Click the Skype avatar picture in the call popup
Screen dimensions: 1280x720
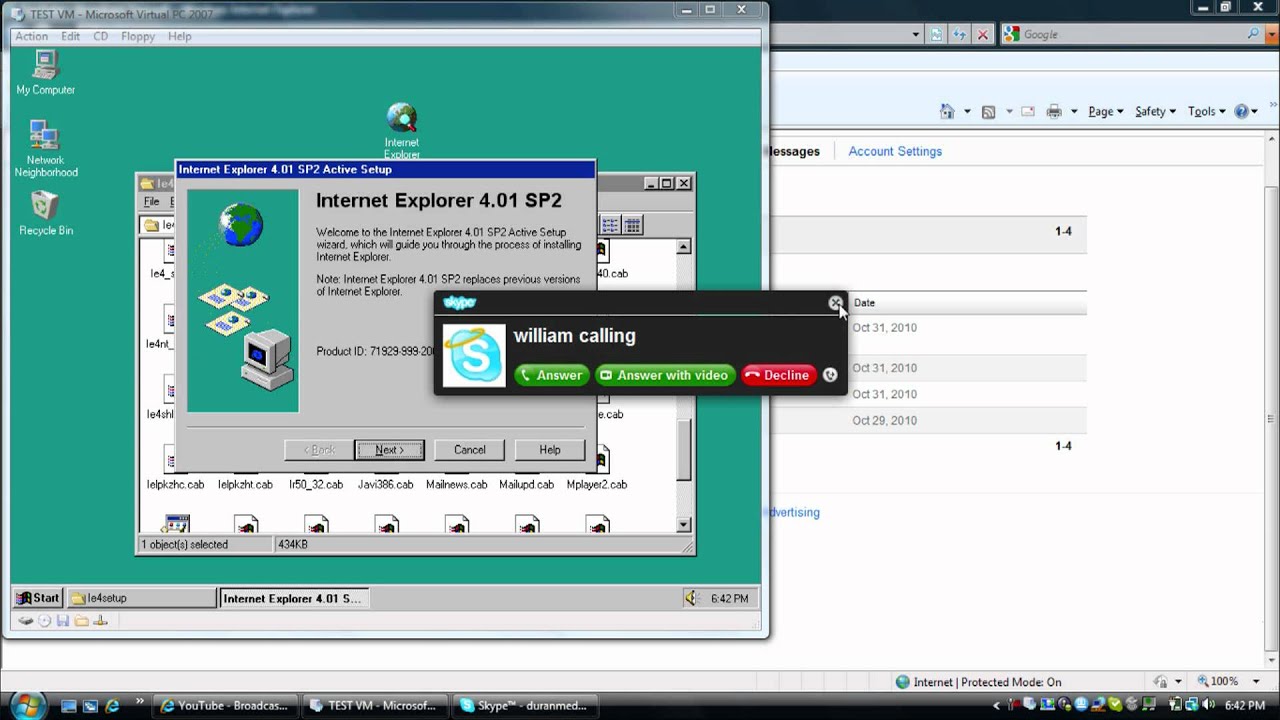coord(474,355)
